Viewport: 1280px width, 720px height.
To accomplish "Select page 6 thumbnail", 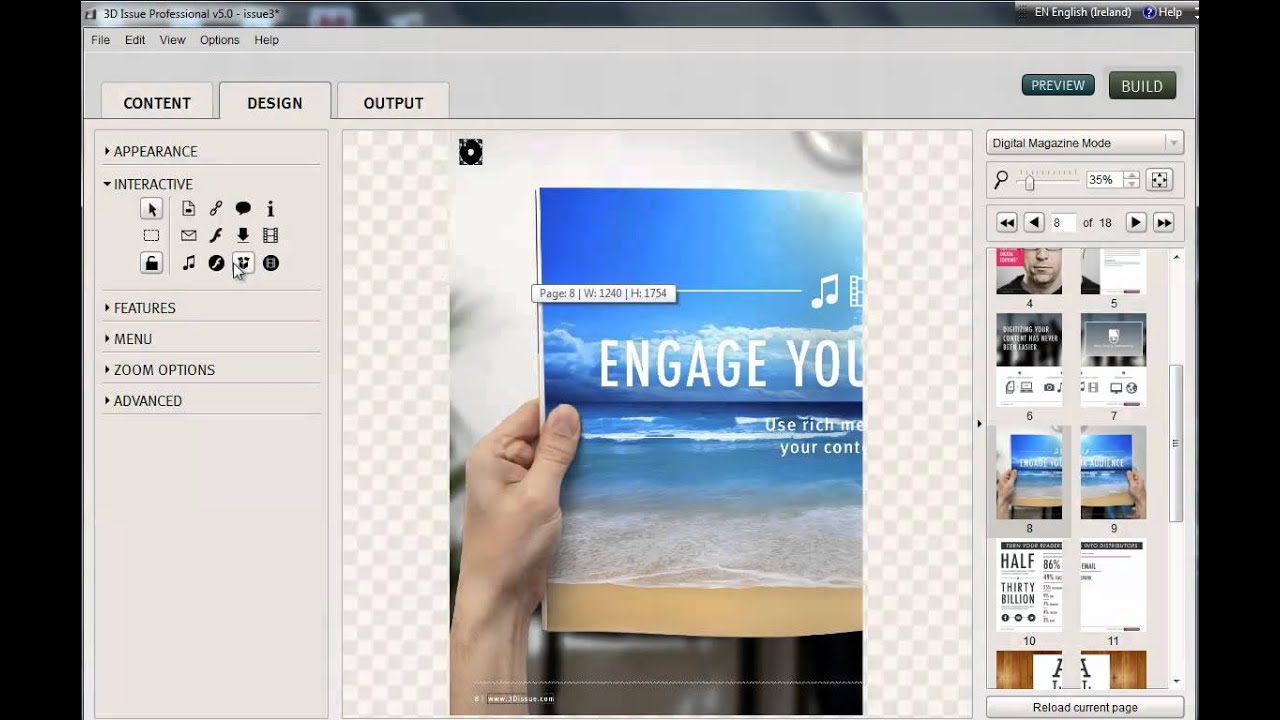I will click(1029, 360).
